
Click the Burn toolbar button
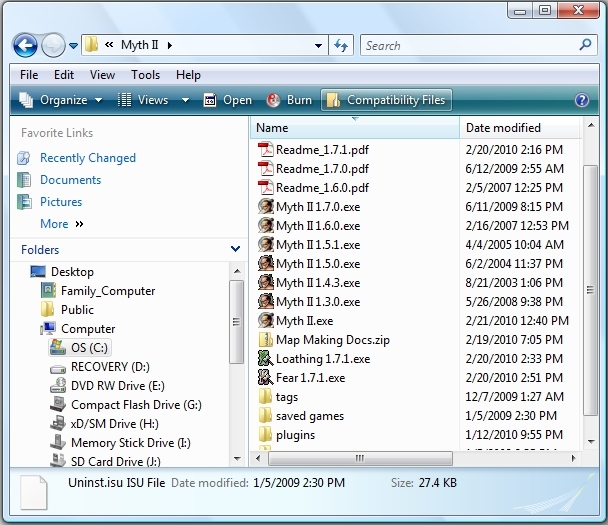pyautogui.click(x=289, y=100)
